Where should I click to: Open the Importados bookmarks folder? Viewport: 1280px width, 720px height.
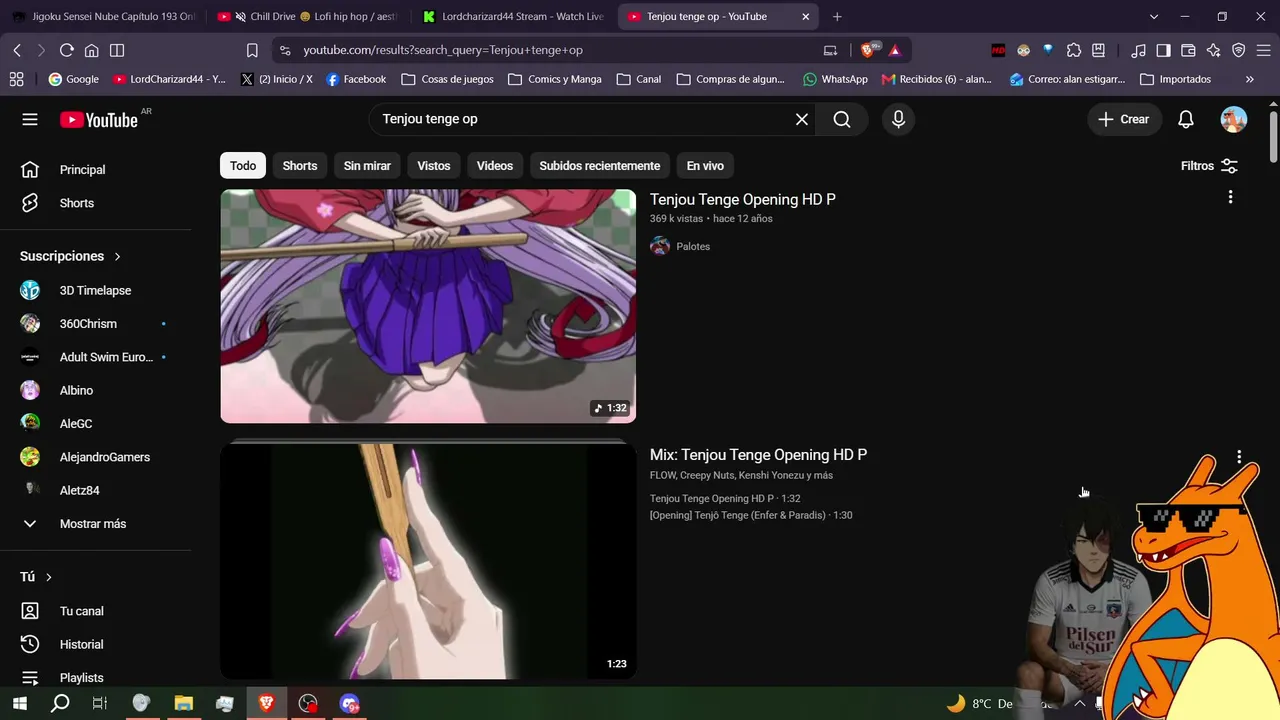[x=1175, y=79]
